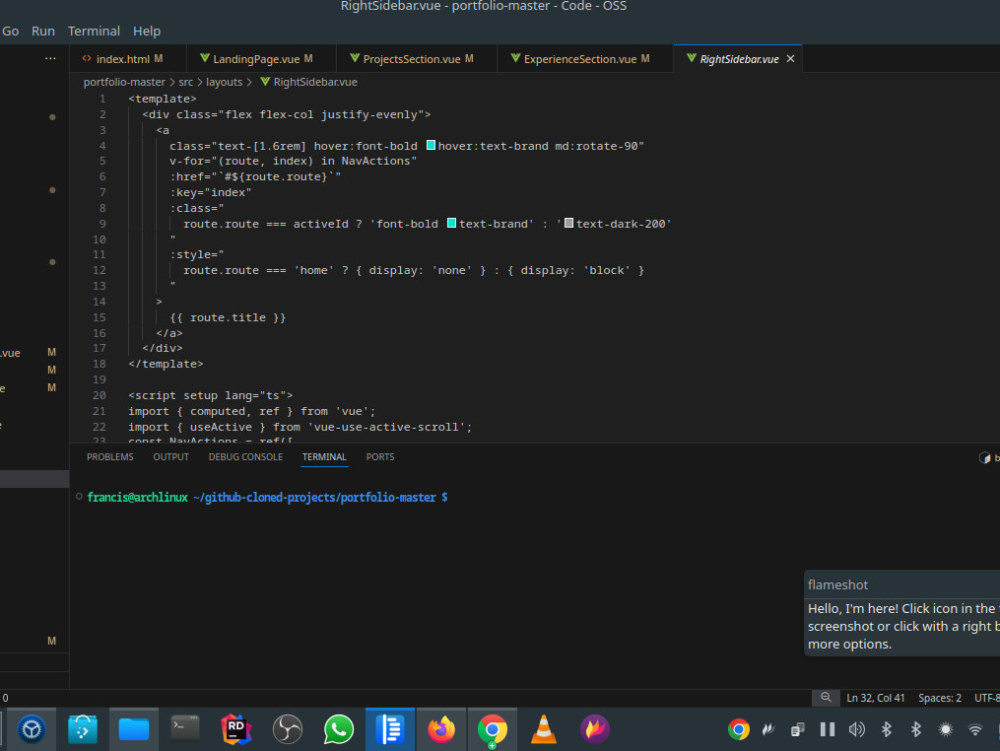Open the PROBLEMS panel tab

pos(110,456)
